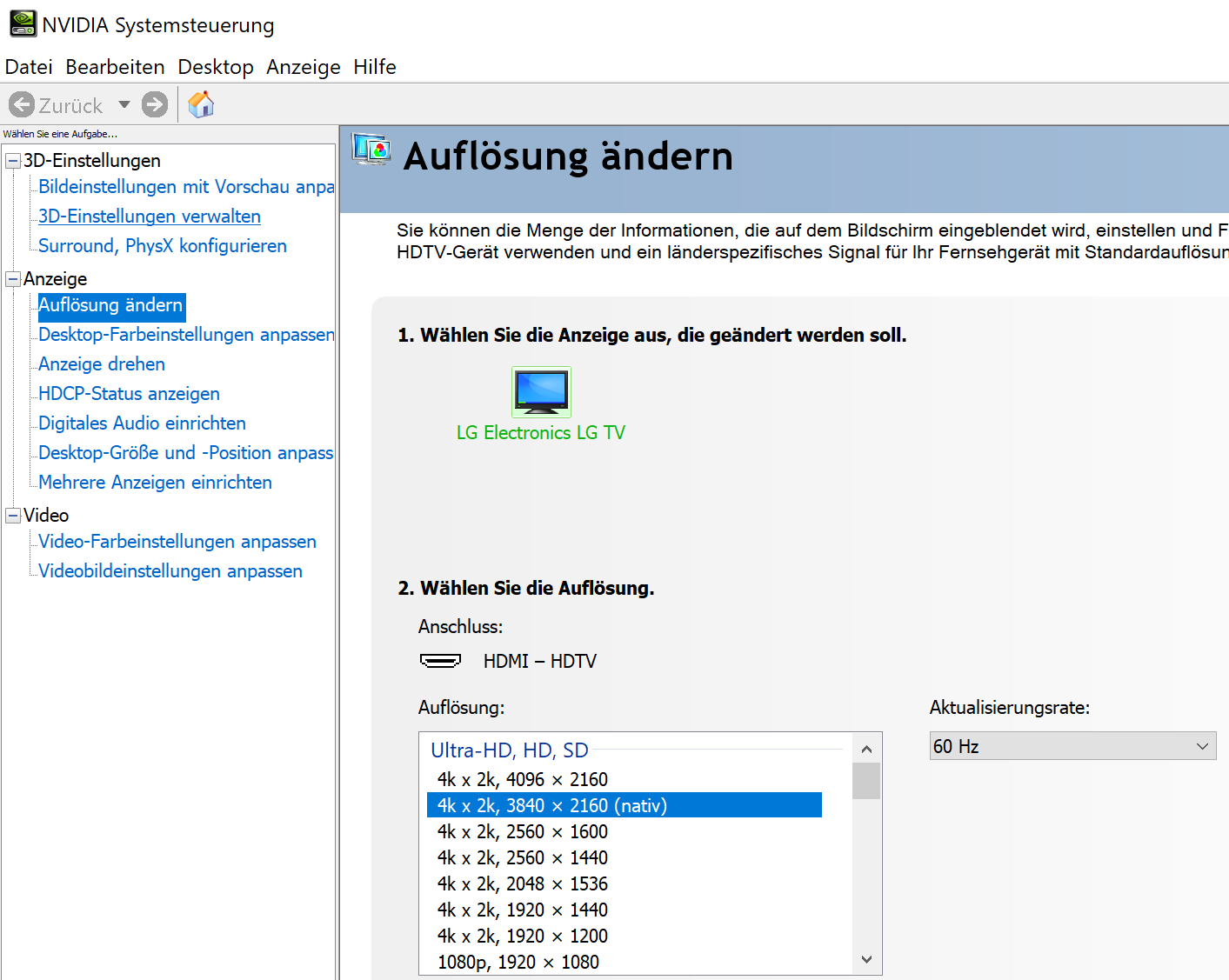
Task: Collapse the 3D-Einstellungen tree node
Action: 13,161
